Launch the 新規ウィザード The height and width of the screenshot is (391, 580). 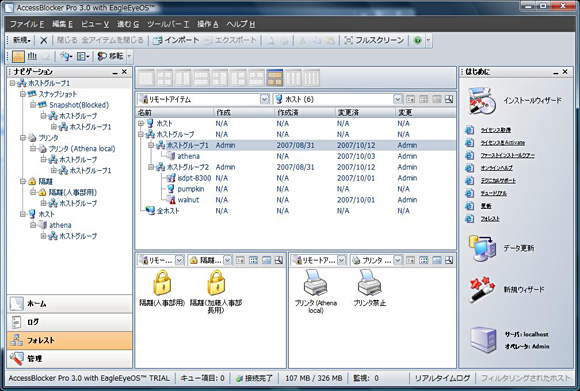click(506, 289)
